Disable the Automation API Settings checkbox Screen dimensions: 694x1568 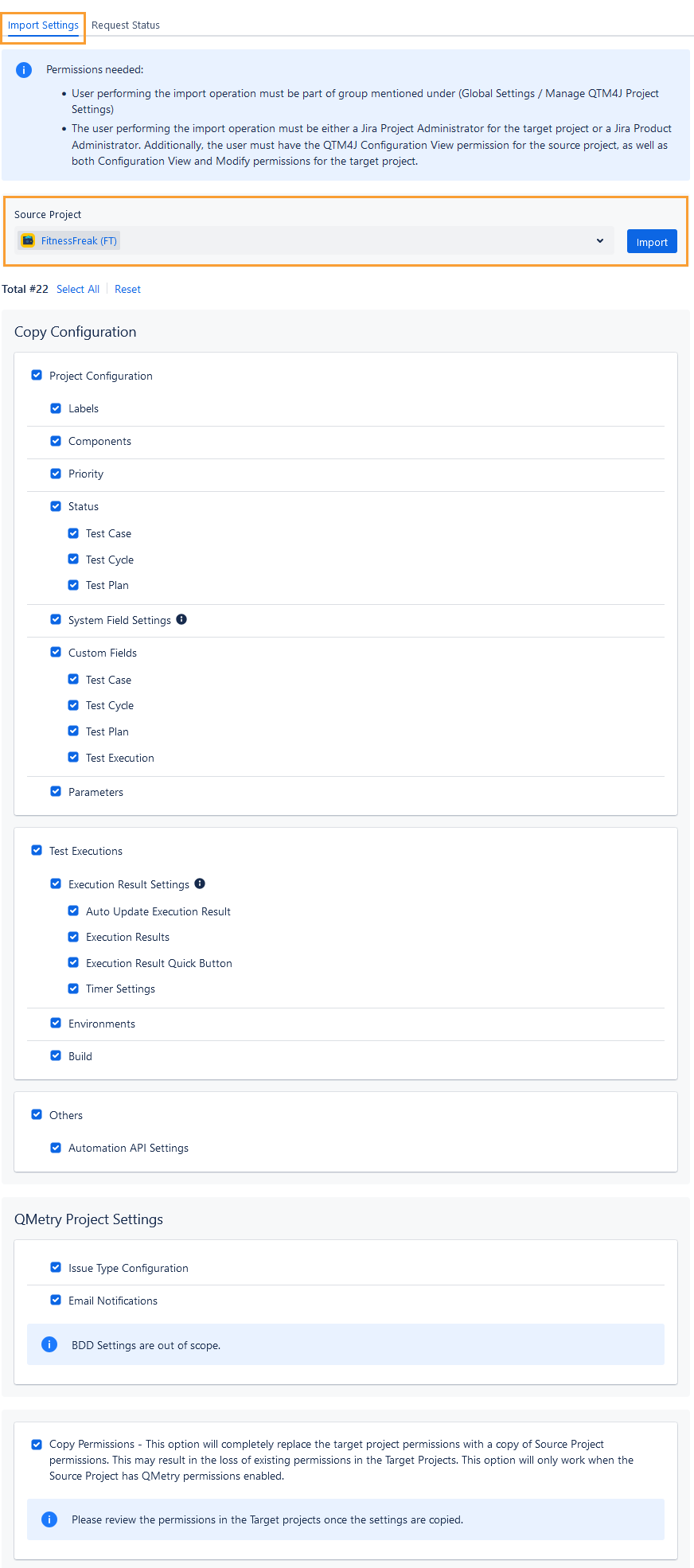click(x=56, y=1147)
